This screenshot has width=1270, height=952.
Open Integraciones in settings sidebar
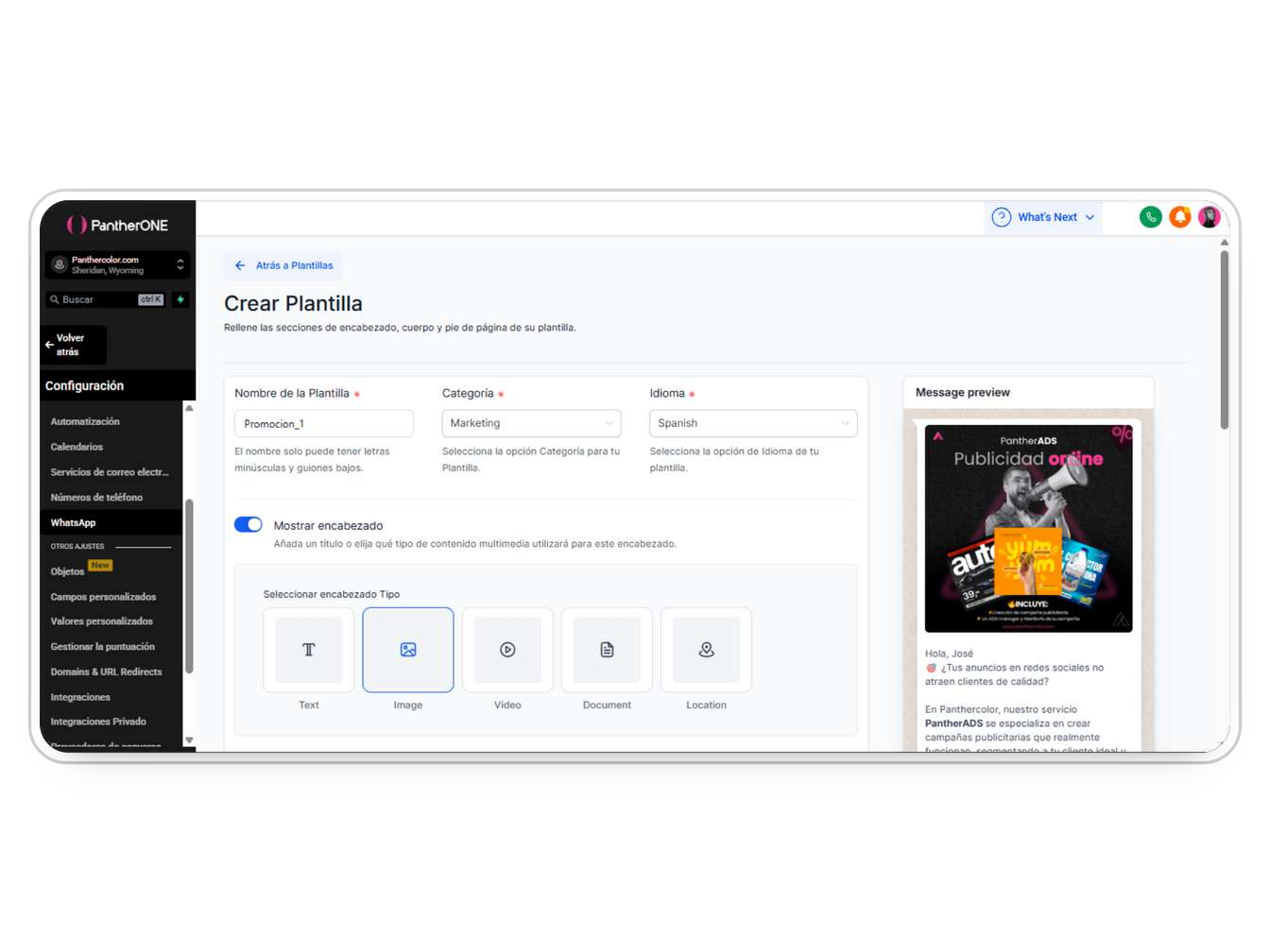point(80,697)
